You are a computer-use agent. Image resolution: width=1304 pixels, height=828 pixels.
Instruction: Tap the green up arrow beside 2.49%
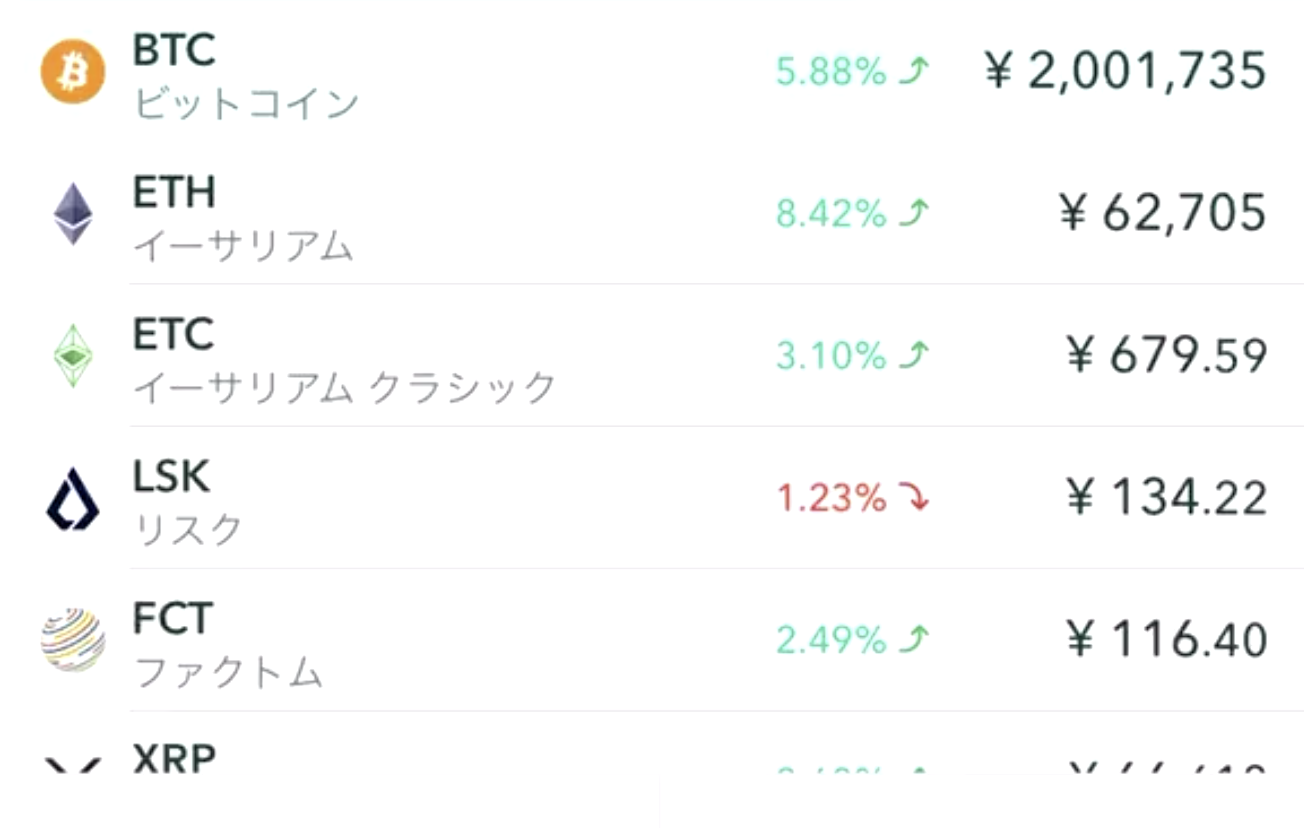[914, 639]
